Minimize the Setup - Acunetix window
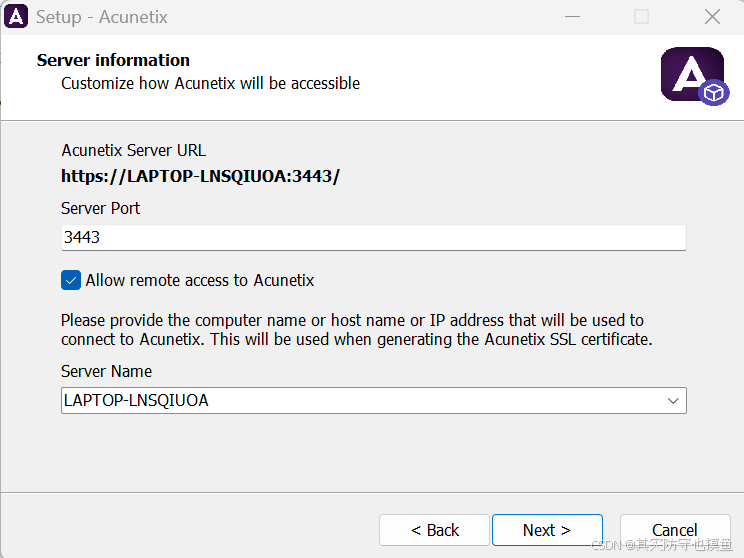The height and width of the screenshot is (558, 744). (572, 17)
